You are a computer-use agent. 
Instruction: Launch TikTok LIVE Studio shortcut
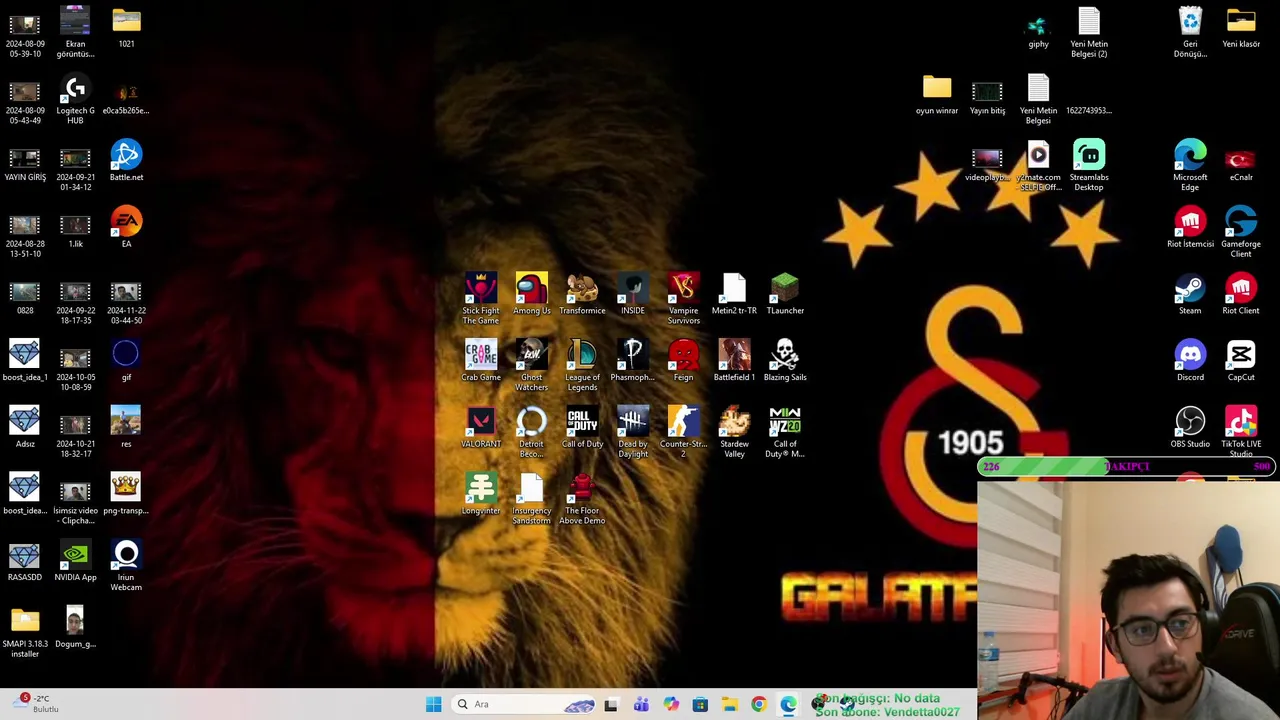pyautogui.click(x=1241, y=432)
